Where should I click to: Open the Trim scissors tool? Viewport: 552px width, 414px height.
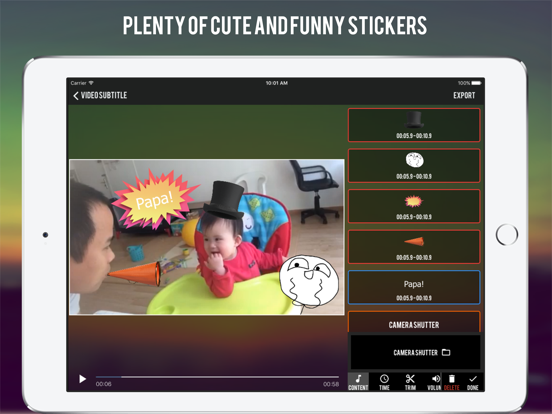point(410,382)
